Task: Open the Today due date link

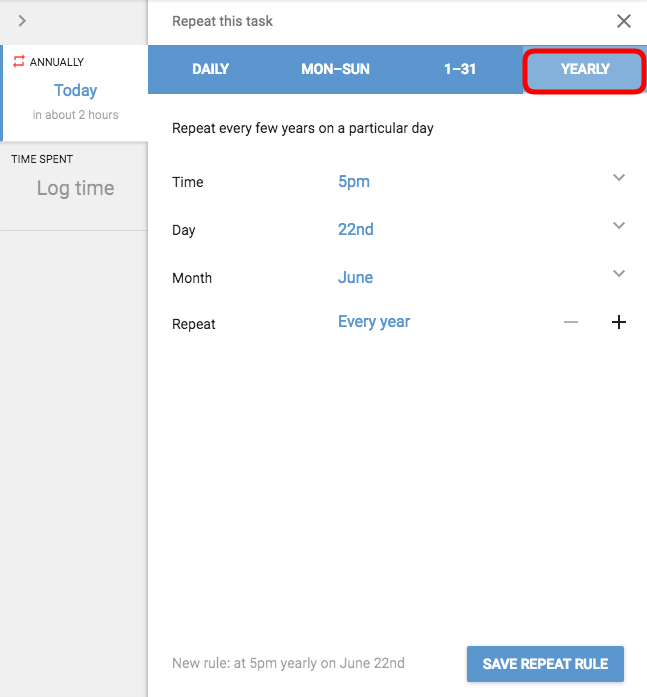Action: [x=76, y=90]
